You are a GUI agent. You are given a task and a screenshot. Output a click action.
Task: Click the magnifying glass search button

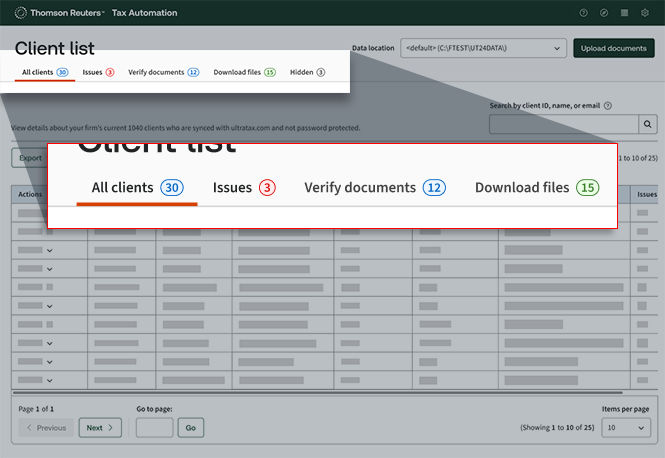648,124
